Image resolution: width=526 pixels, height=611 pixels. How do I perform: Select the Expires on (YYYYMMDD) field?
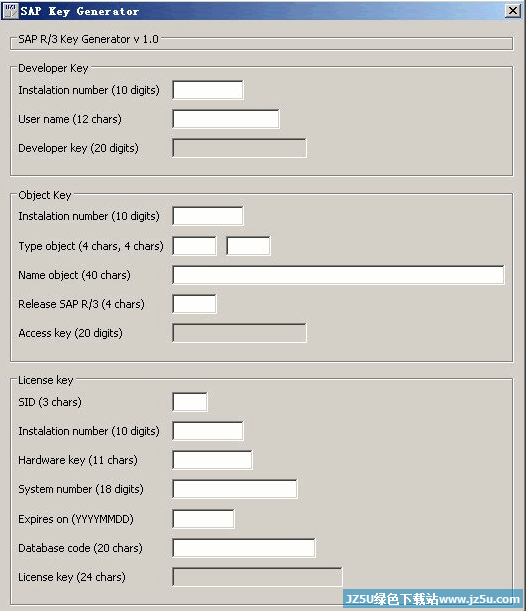point(203,519)
